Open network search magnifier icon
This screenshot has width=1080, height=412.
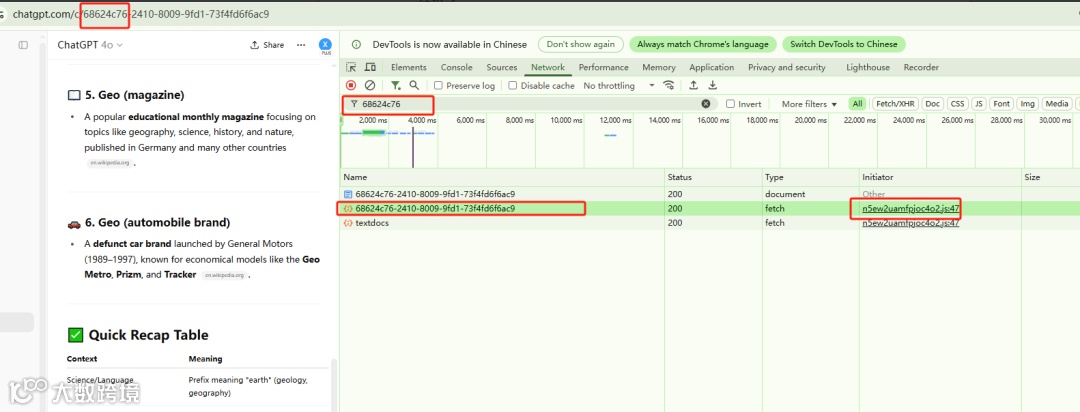click(x=414, y=85)
